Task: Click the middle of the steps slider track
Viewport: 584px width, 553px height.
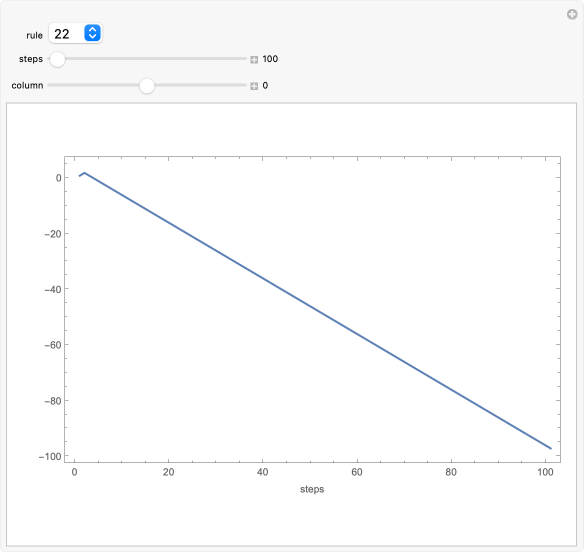Action: click(x=147, y=59)
